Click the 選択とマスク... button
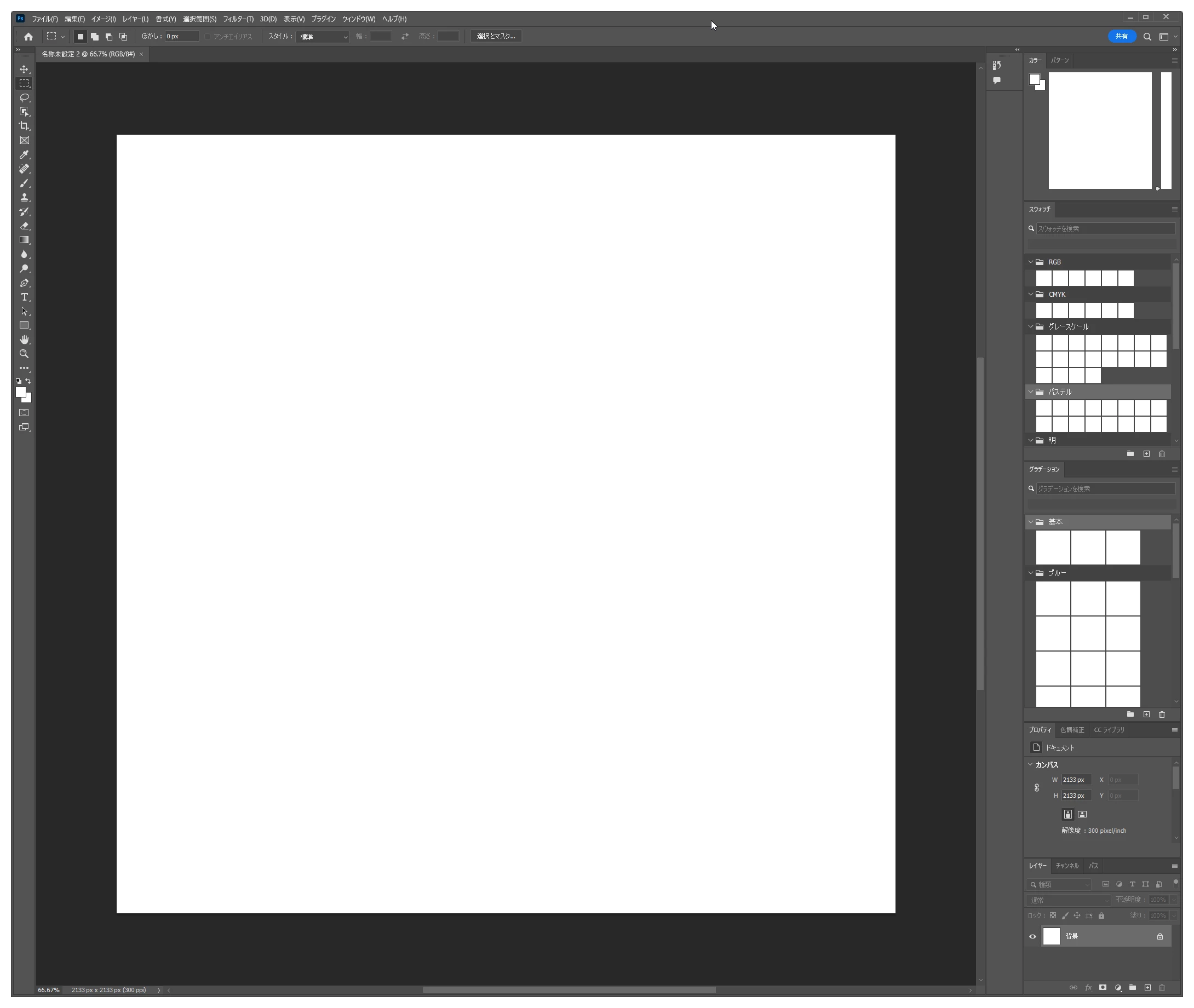Viewport: 1194px width, 1008px height. [496, 36]
